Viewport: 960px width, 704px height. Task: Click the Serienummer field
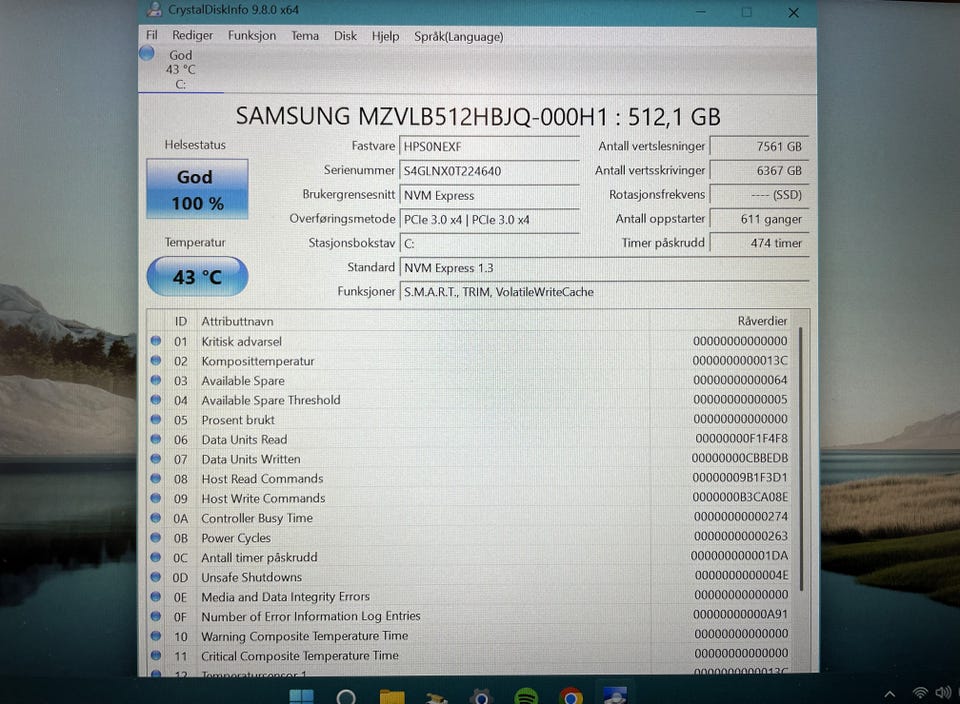489,171
